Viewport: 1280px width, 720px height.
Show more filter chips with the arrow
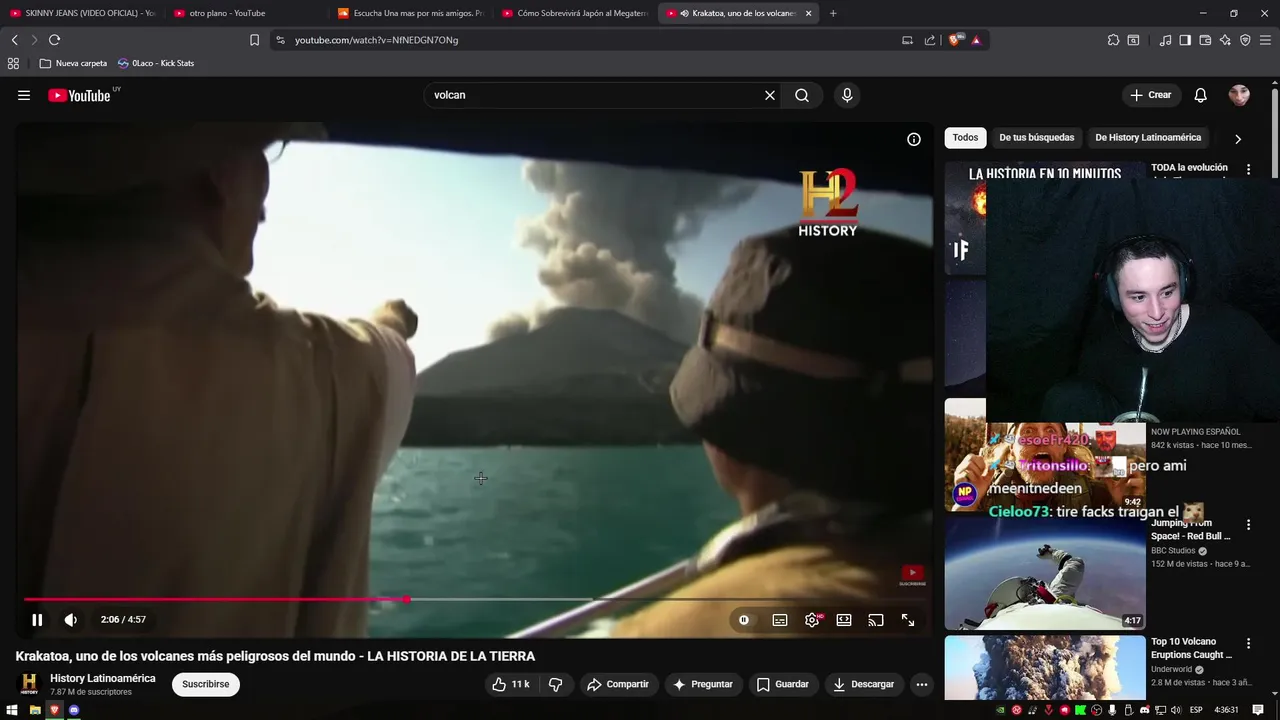[x=1238, y=139]
